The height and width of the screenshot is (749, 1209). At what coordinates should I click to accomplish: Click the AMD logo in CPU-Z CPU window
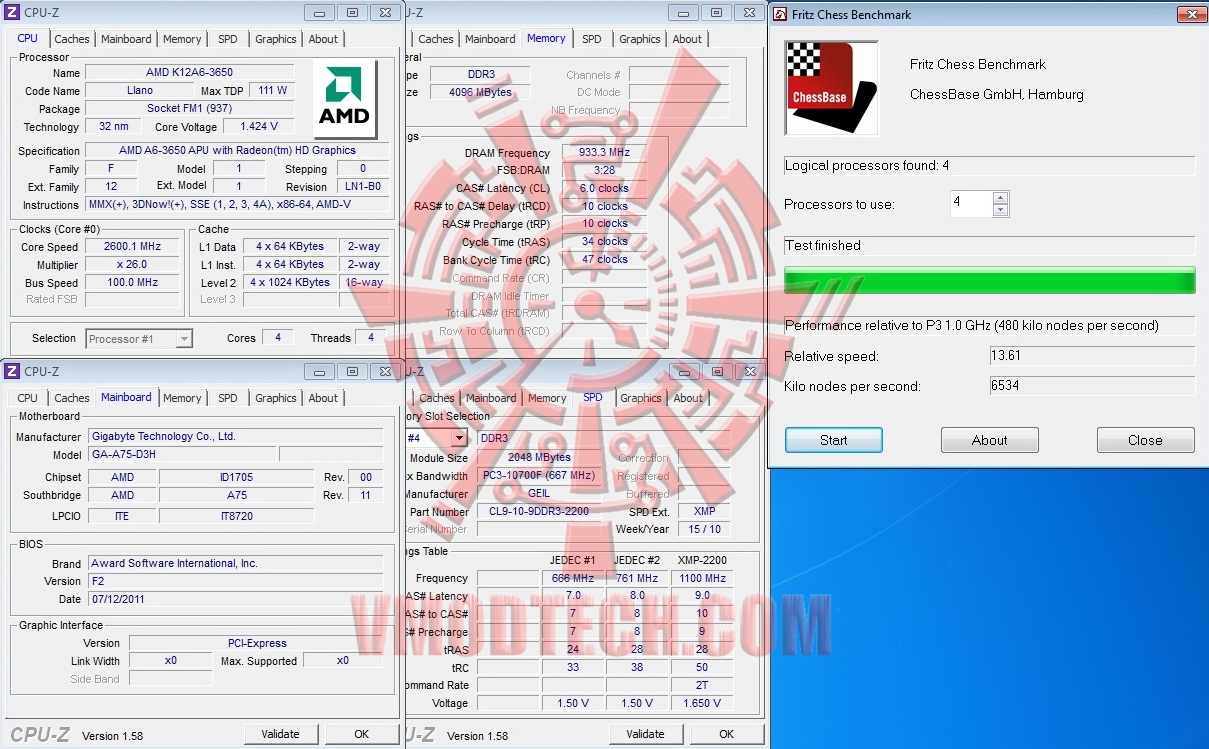tap(345, 100)
